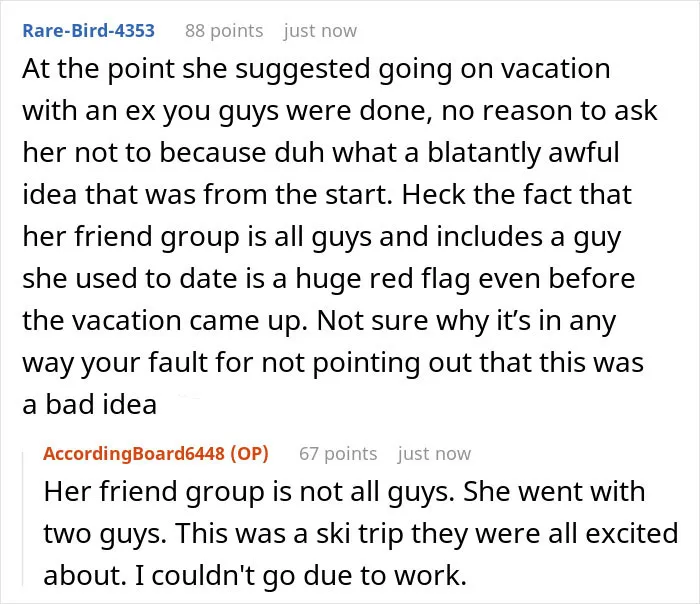Click the text 'the vacation came up'
This screenshot has height=604, width=700.
pos(165,321)
